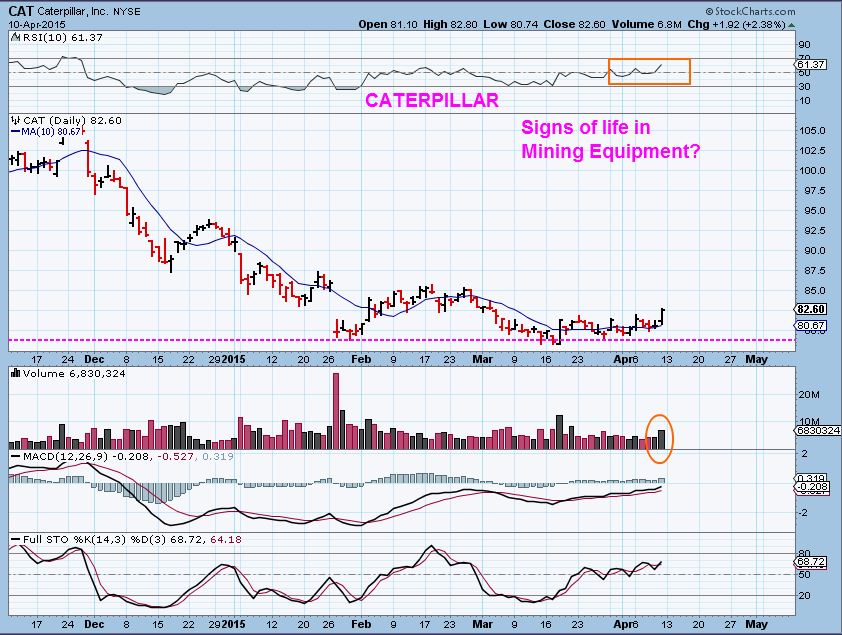Click the 'Low 80.74' value

click(510, 24)
